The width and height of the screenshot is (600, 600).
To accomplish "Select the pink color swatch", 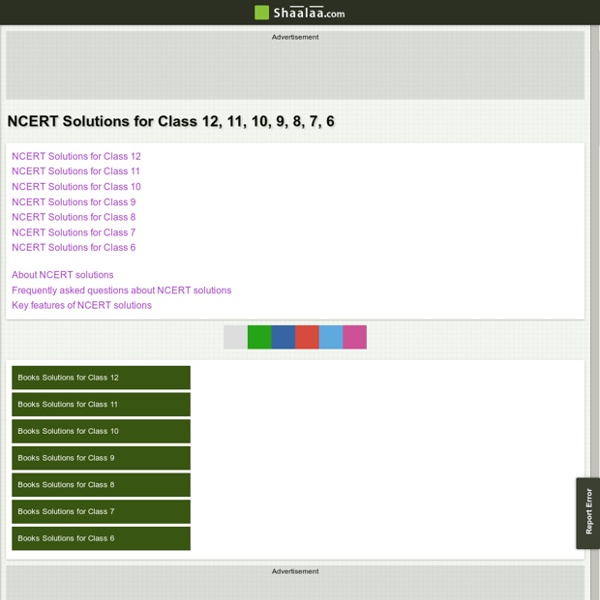I will [x=355, y=337].
